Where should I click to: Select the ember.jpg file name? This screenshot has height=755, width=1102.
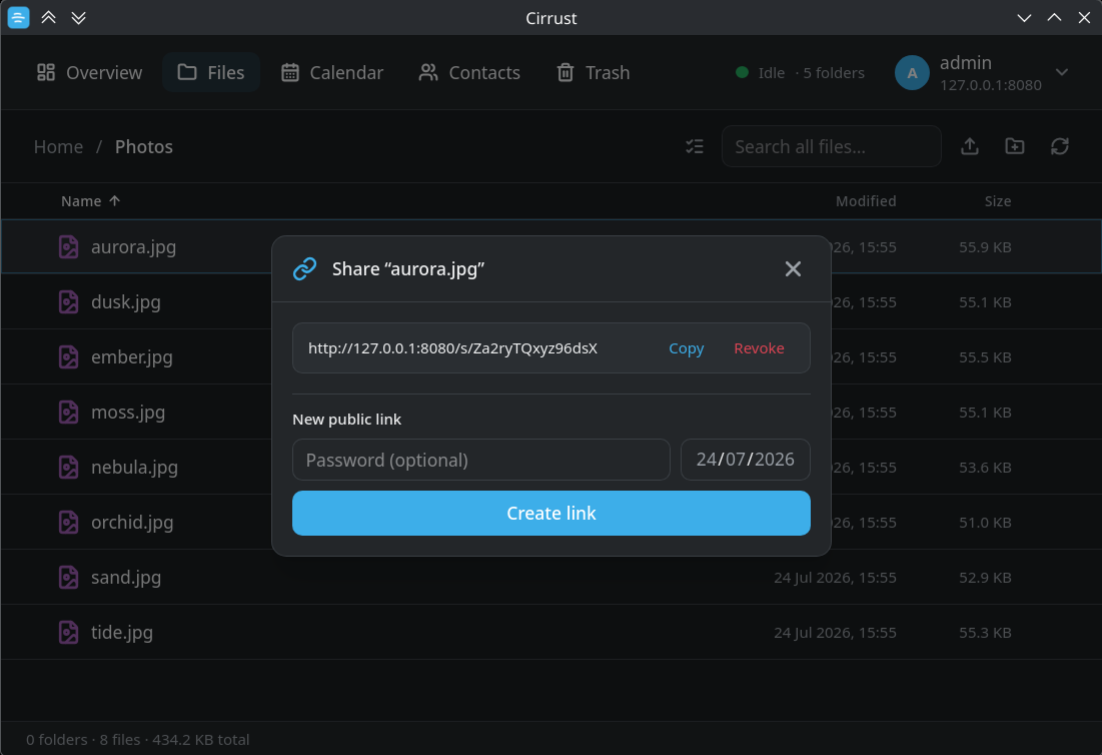pos(131,357)
